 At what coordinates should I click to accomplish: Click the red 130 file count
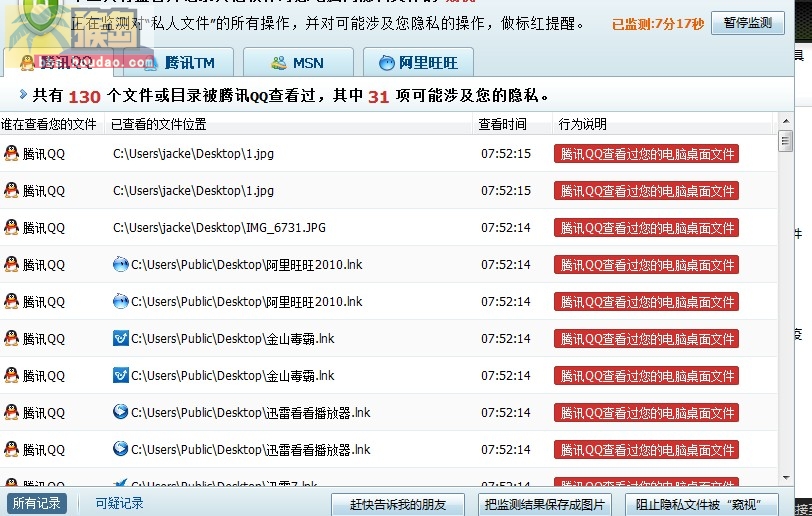coord(84,96)
